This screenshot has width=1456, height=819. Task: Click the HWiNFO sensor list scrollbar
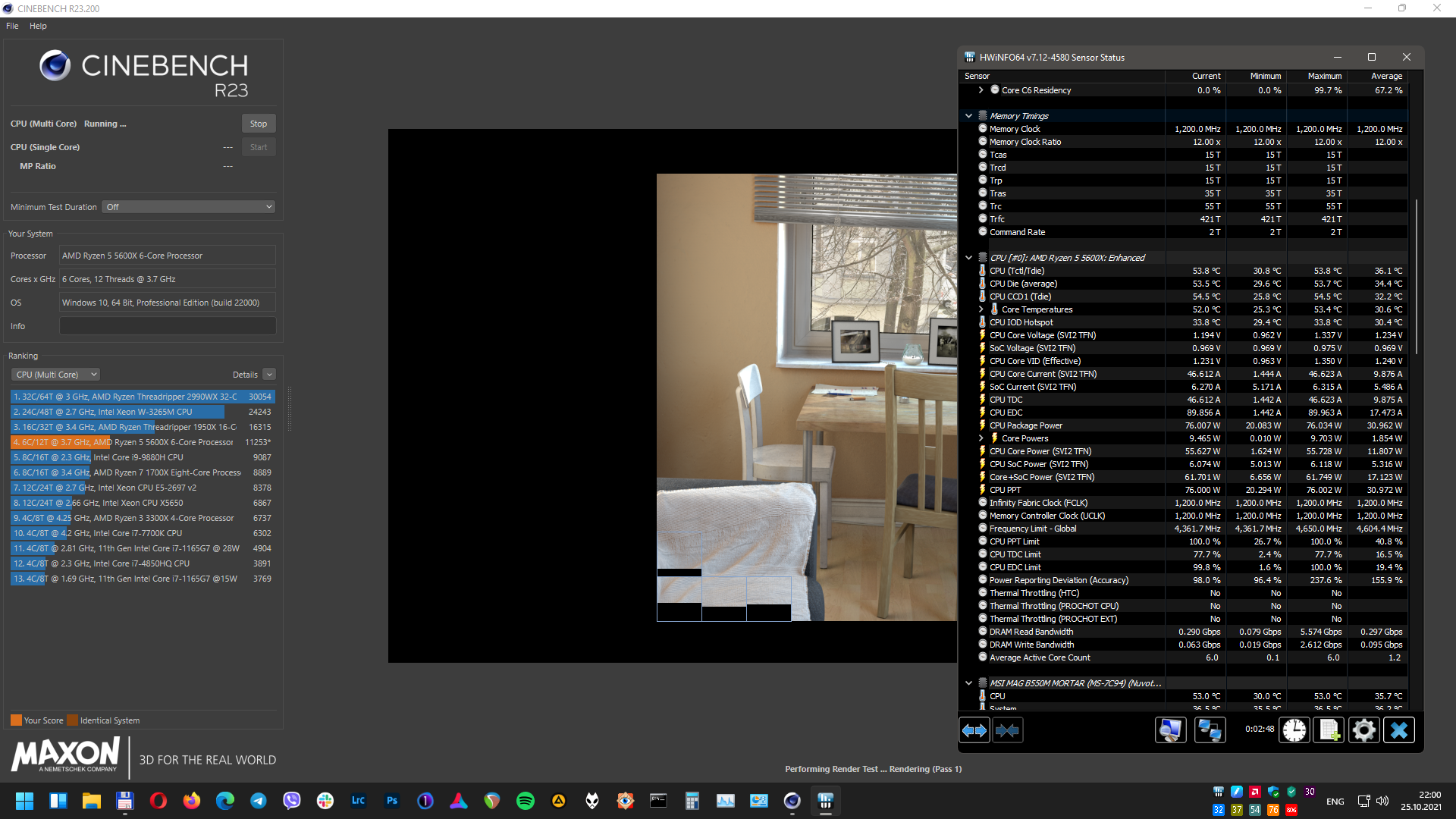(x=1416, y=277)
